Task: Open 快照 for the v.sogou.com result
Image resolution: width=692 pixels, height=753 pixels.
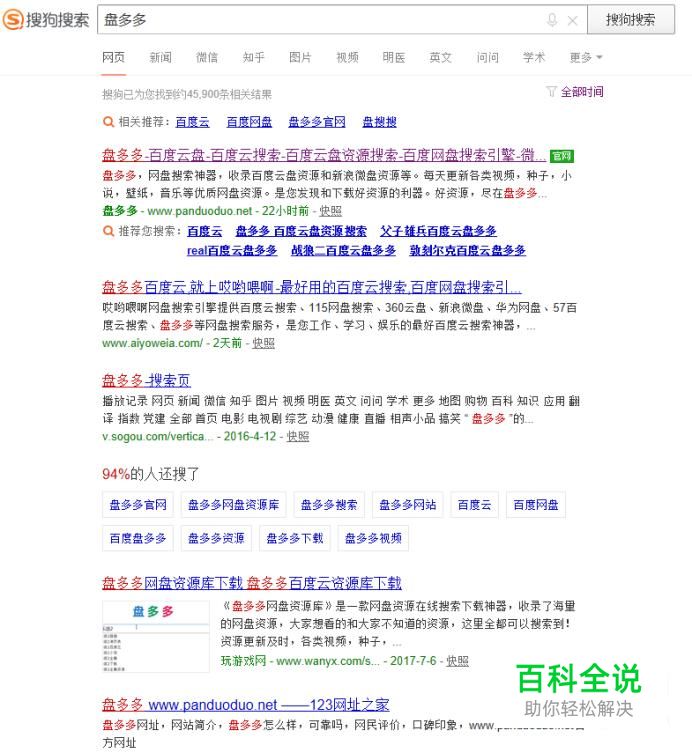Action: coord(298,436)
